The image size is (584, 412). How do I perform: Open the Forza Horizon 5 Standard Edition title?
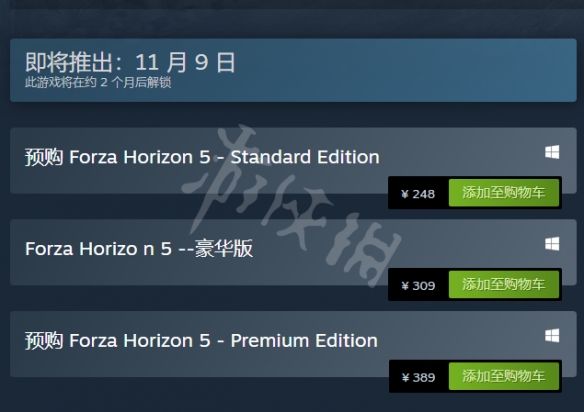pos(202,157)
